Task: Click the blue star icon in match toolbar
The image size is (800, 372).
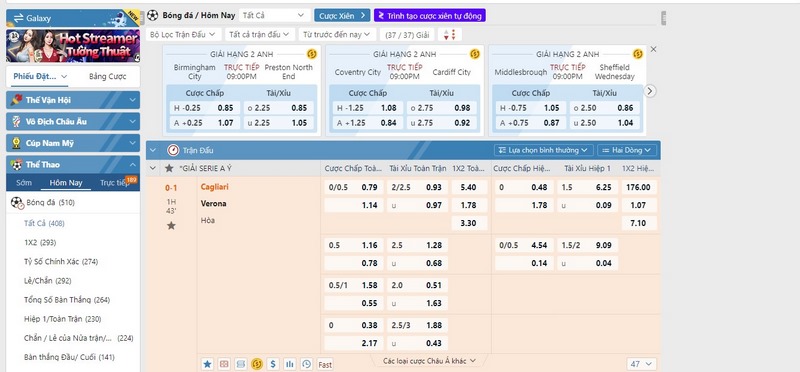Action: [x=207, y=364]
